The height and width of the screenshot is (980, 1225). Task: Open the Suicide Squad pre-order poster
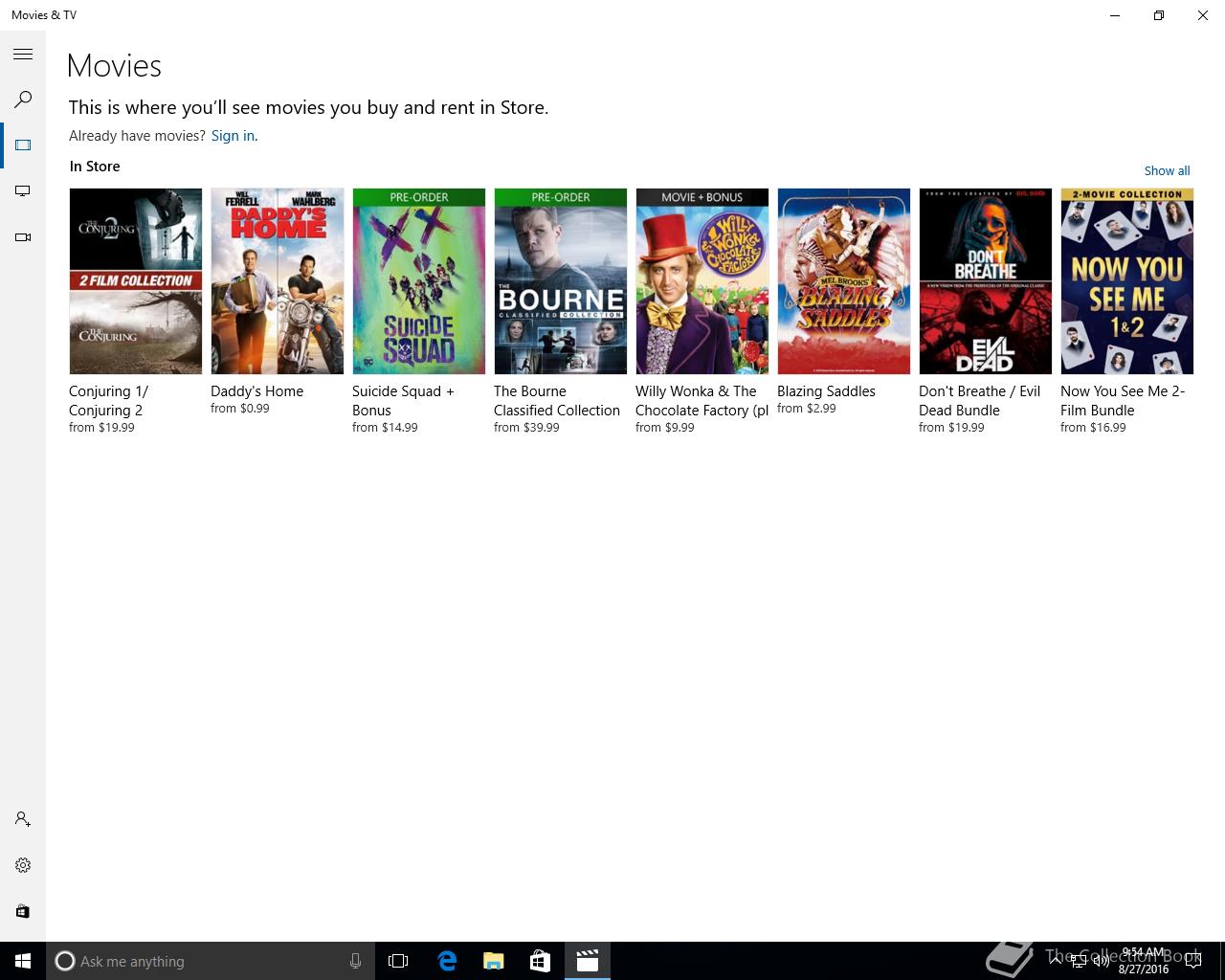419,281
